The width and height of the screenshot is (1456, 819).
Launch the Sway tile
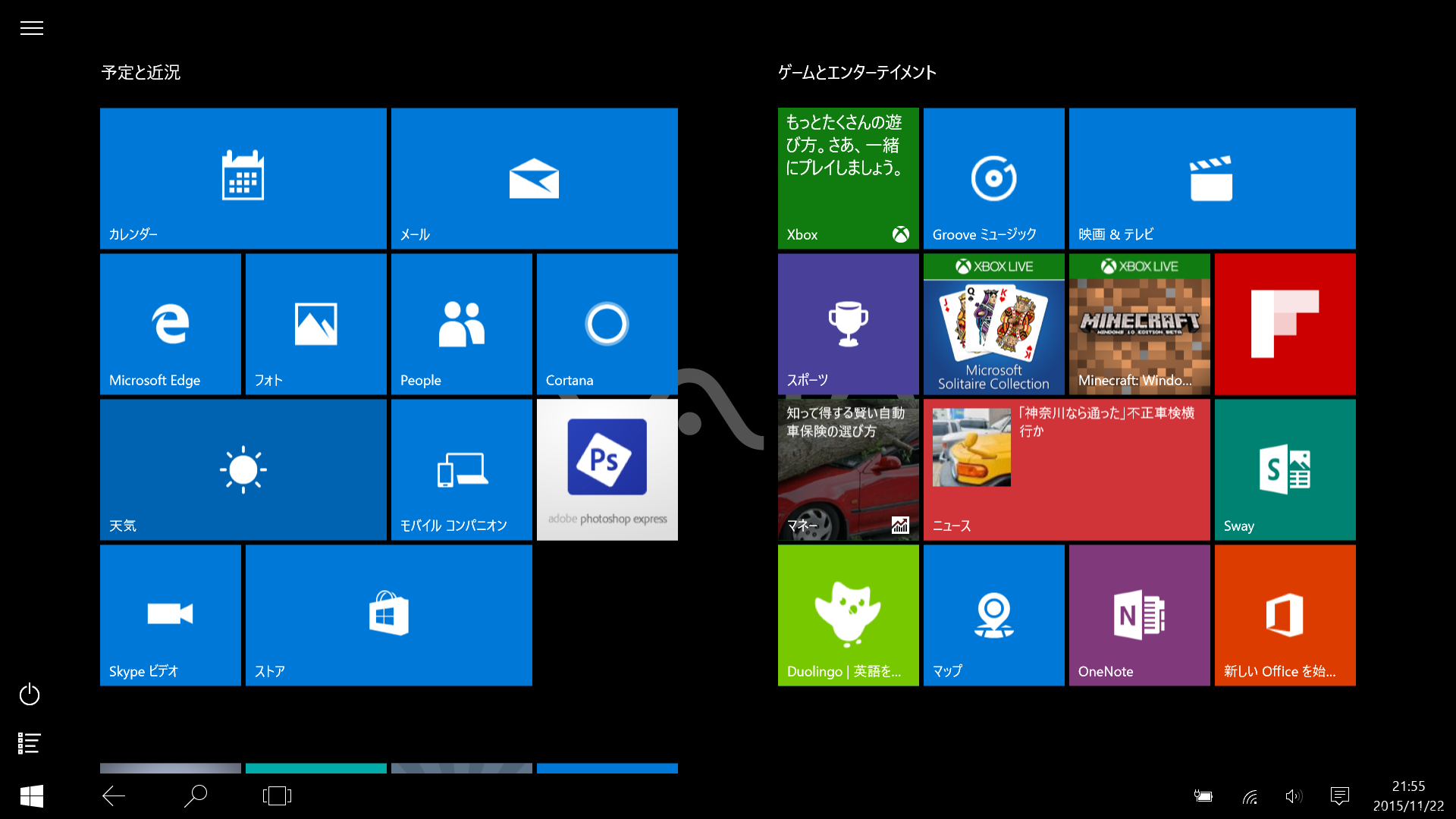1285,469
